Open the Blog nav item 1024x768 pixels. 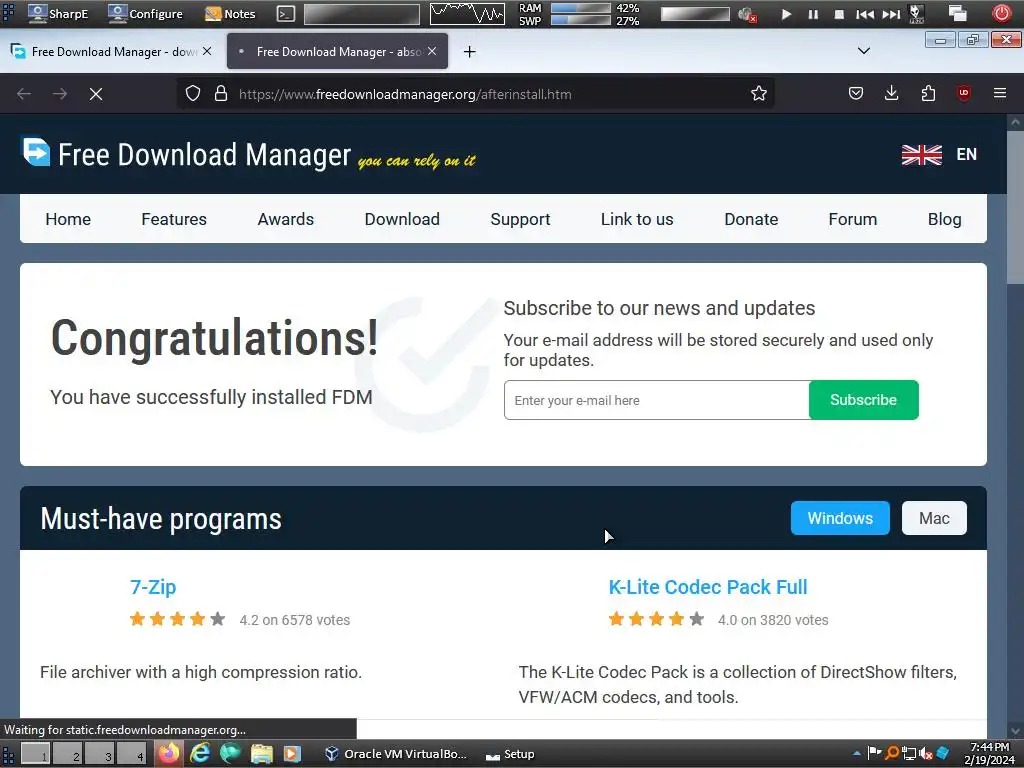pyautogui.click(x=944, y=219)
